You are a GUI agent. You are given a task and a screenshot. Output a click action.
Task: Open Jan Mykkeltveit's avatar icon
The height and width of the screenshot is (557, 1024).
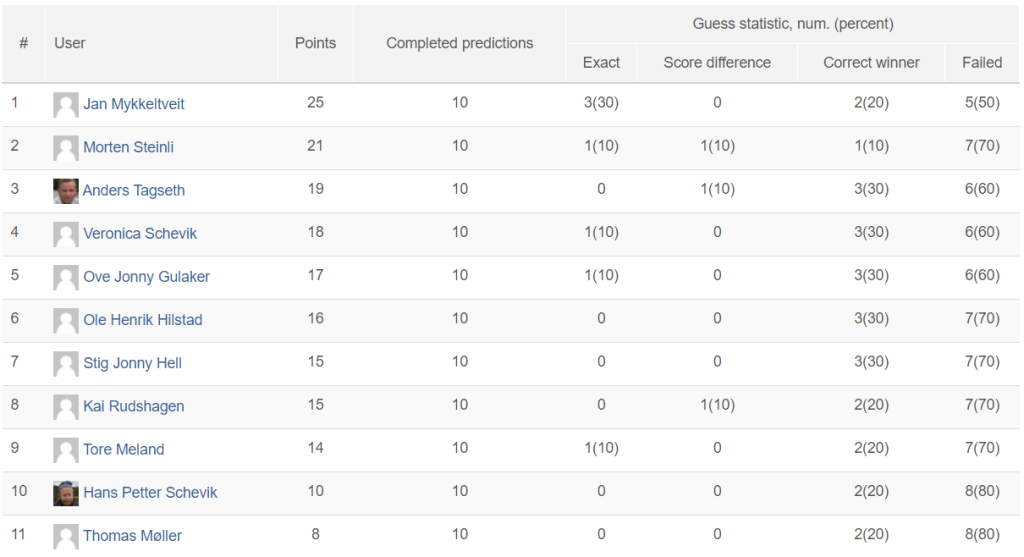pyautogui.click(x=65, y=104)
